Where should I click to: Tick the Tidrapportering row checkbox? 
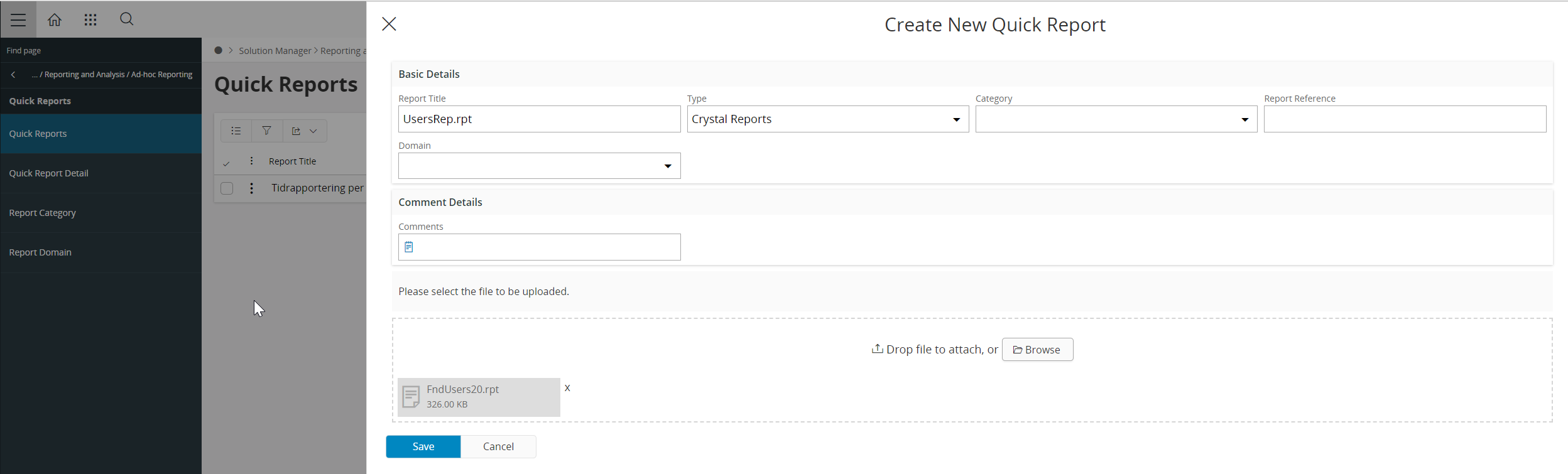pyautogui.click(x=227, y=188)
